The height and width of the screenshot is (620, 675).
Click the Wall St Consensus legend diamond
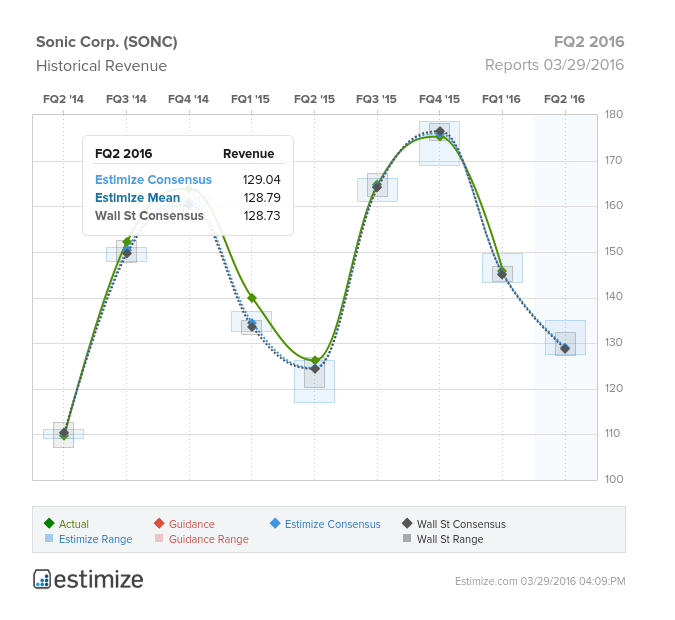407,523
